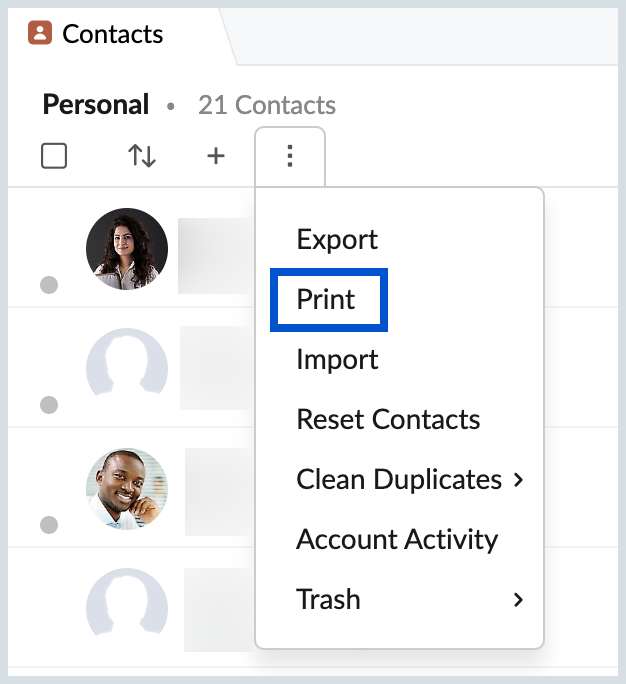The image size is (626, 684).
Task: Close the three-dot more options menu
Action: coord(290,156)
